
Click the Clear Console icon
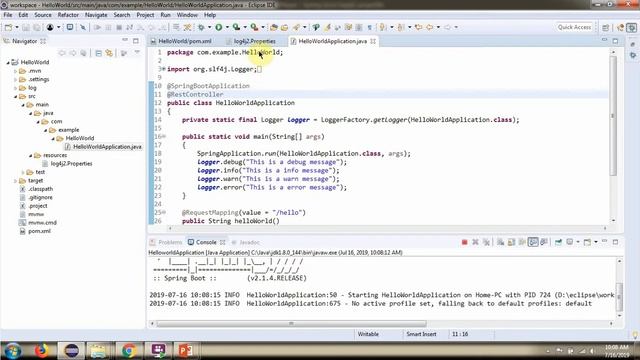500,242
